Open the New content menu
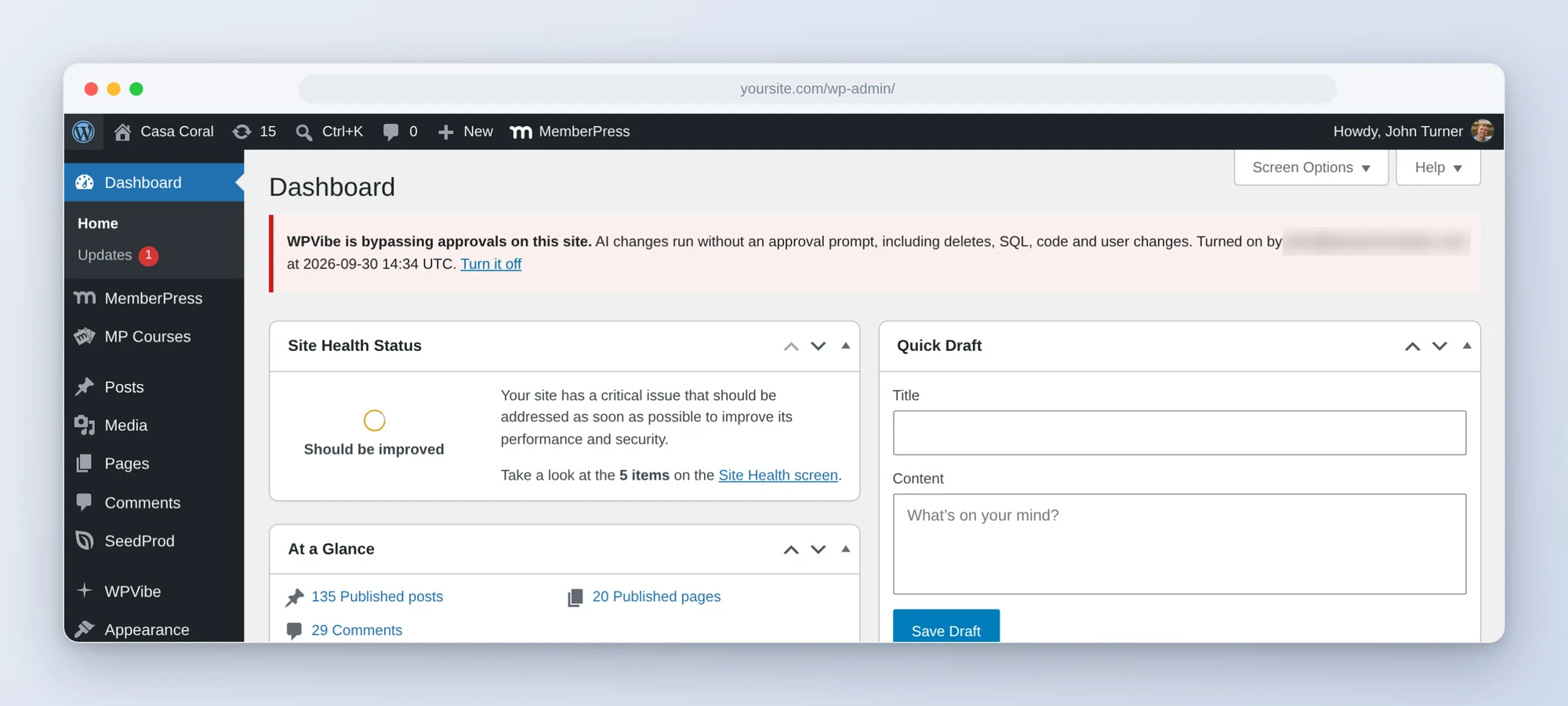1568x706 pixels. coord(465,132)
